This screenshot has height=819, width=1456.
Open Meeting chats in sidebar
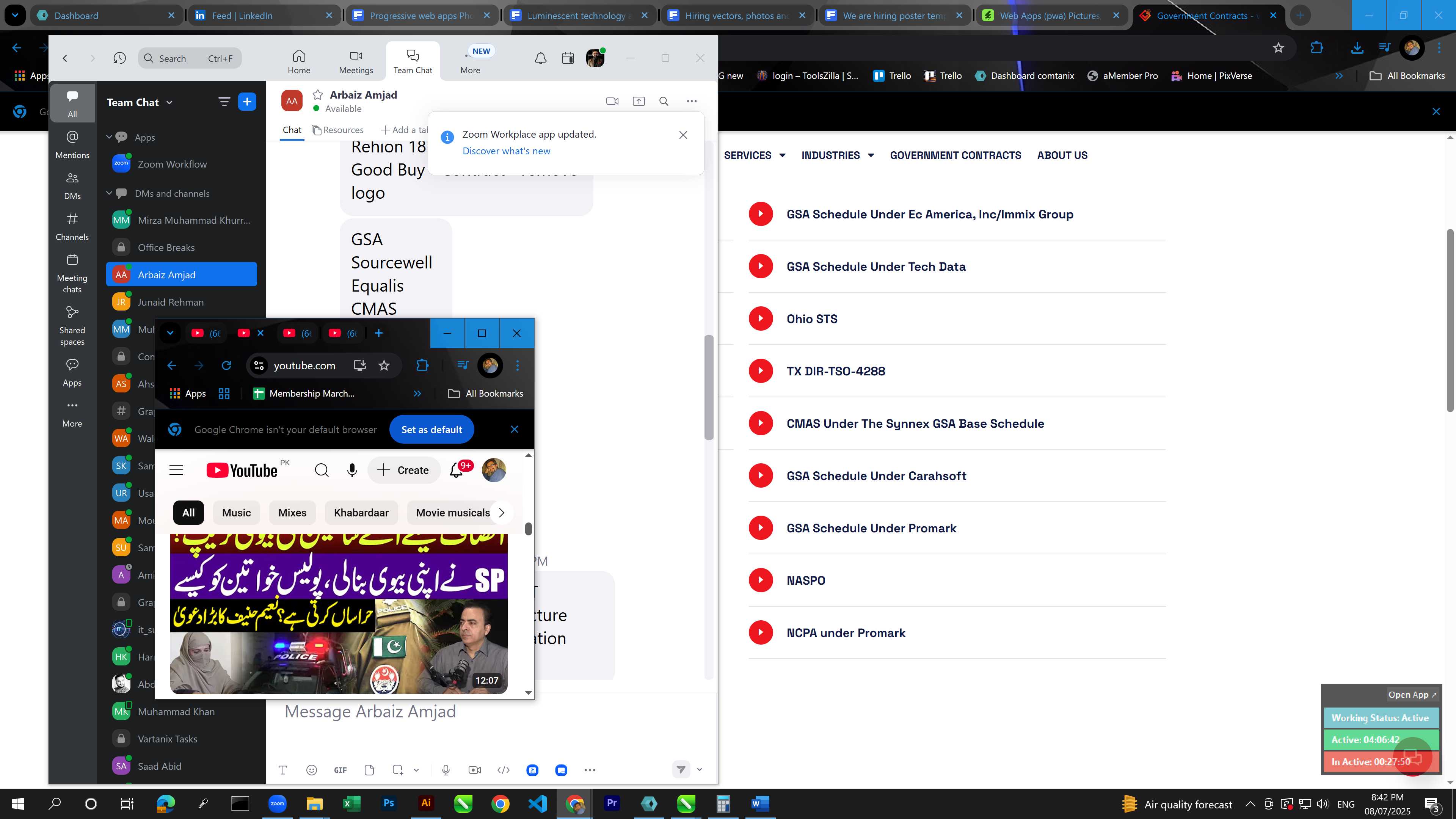72,273
